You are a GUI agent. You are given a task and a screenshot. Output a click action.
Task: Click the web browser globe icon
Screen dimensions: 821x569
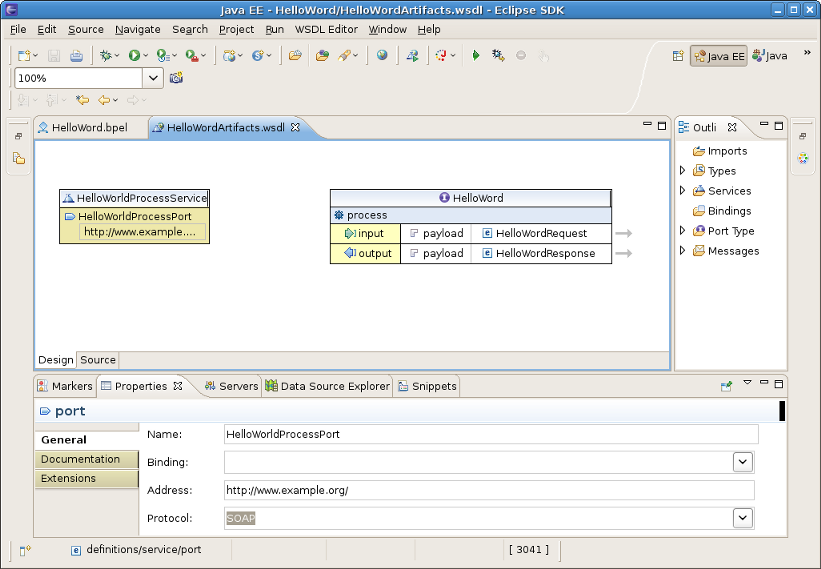[x=382, y=56]
